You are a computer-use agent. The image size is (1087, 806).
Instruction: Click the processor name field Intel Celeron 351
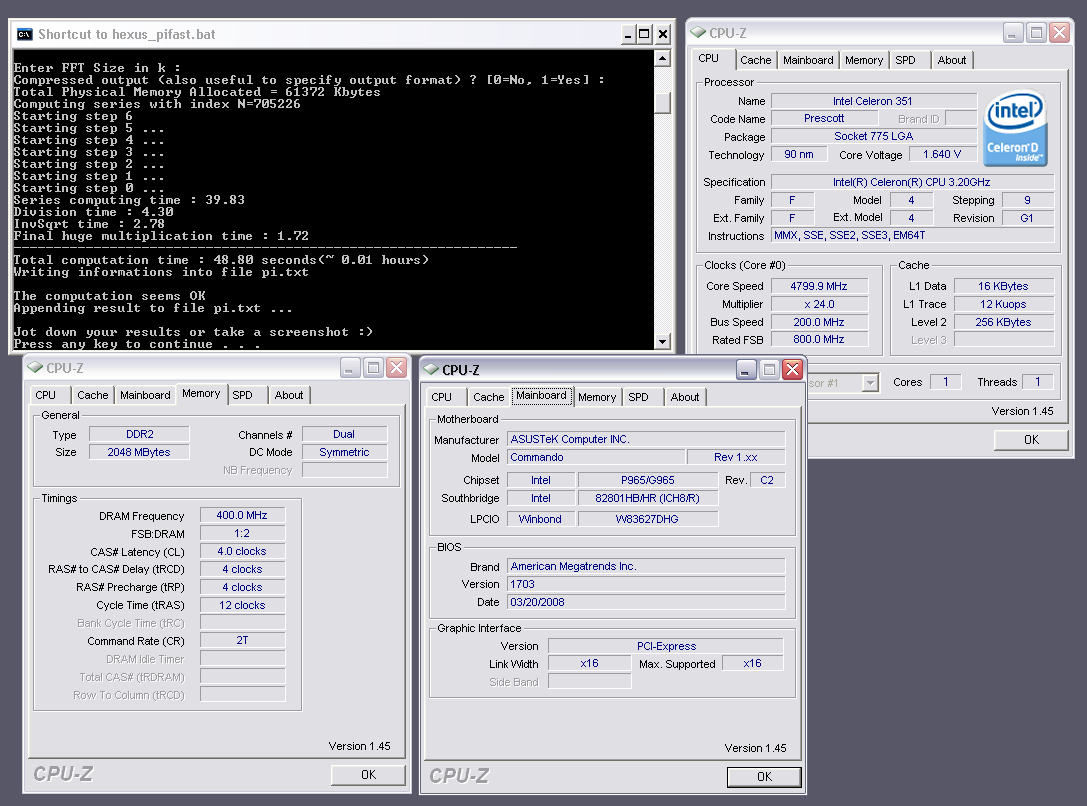pyautogui.click(x=873, y=101)
